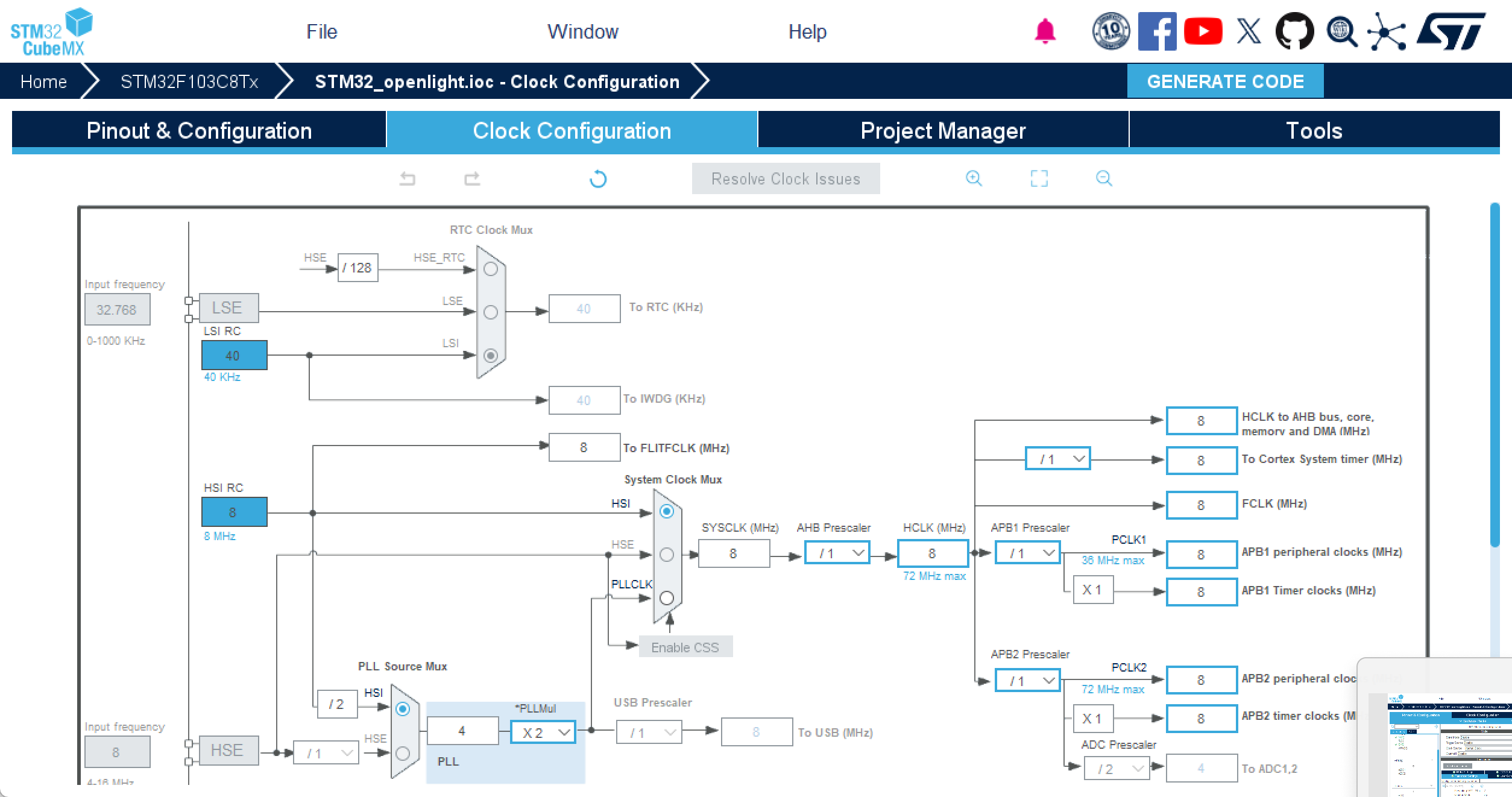Click the reset clock configuration refresh icon

(598, 179)
